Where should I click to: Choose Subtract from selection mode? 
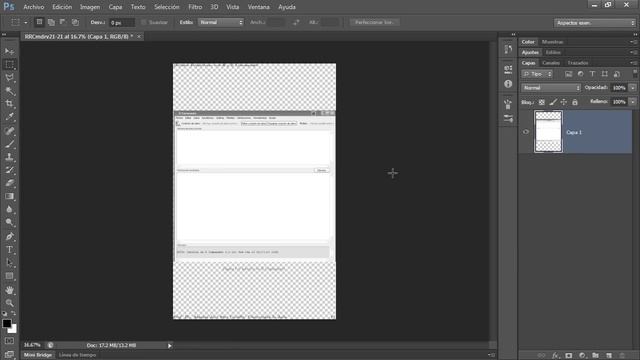coord(63,22)
